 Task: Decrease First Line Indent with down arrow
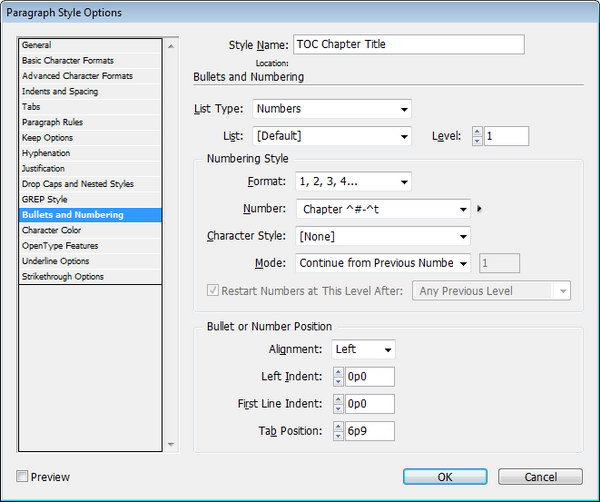[338, 409]
